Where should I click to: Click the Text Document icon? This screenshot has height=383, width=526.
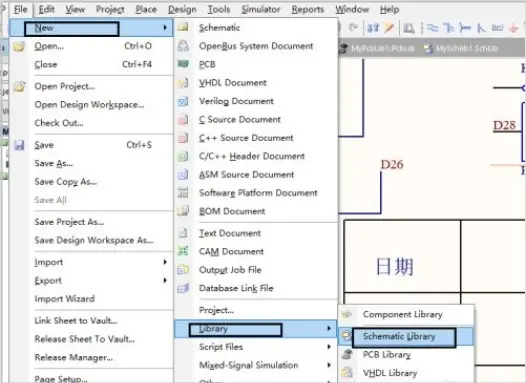(x=183, y=233)
